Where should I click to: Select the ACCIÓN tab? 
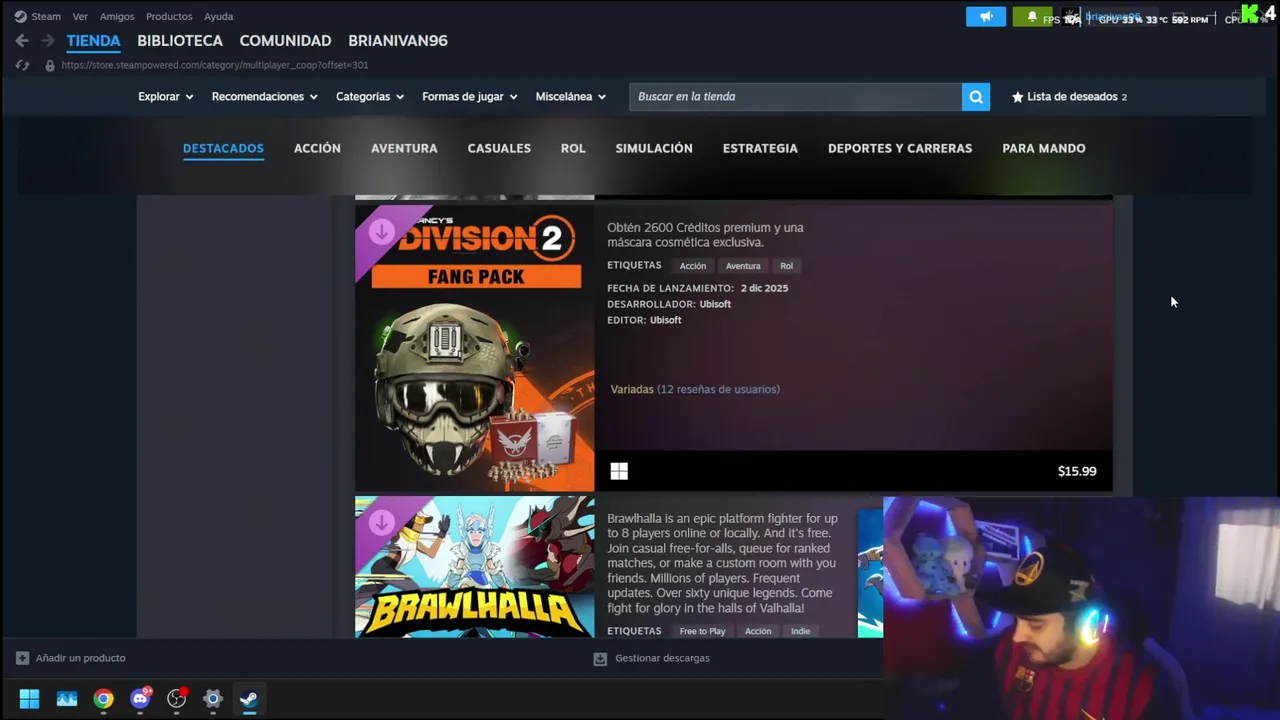317,148
